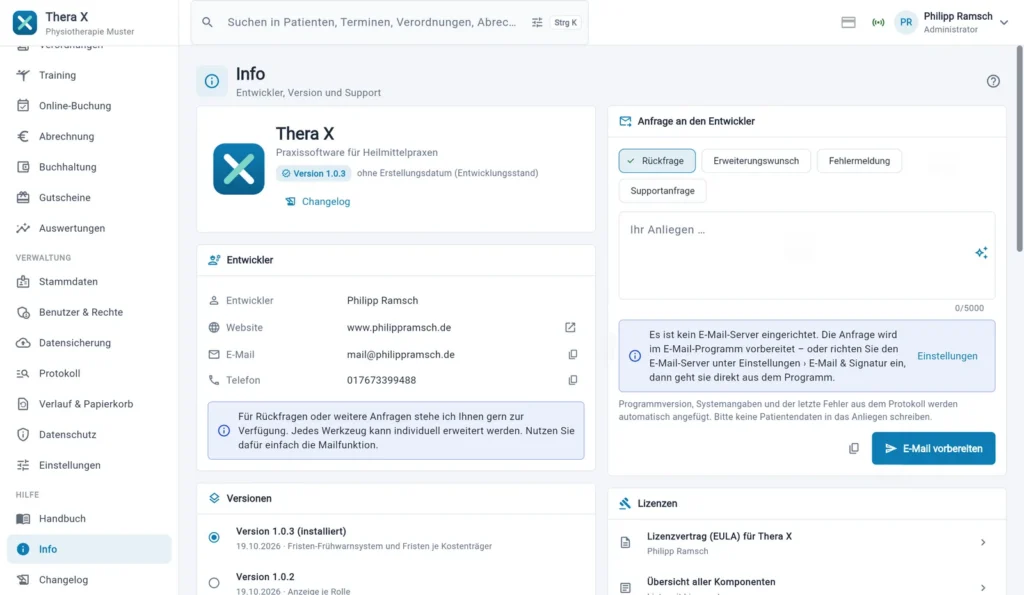Open Training in sidebar
The height and width of the screenshot is (595, 1024).
[89, 75]
